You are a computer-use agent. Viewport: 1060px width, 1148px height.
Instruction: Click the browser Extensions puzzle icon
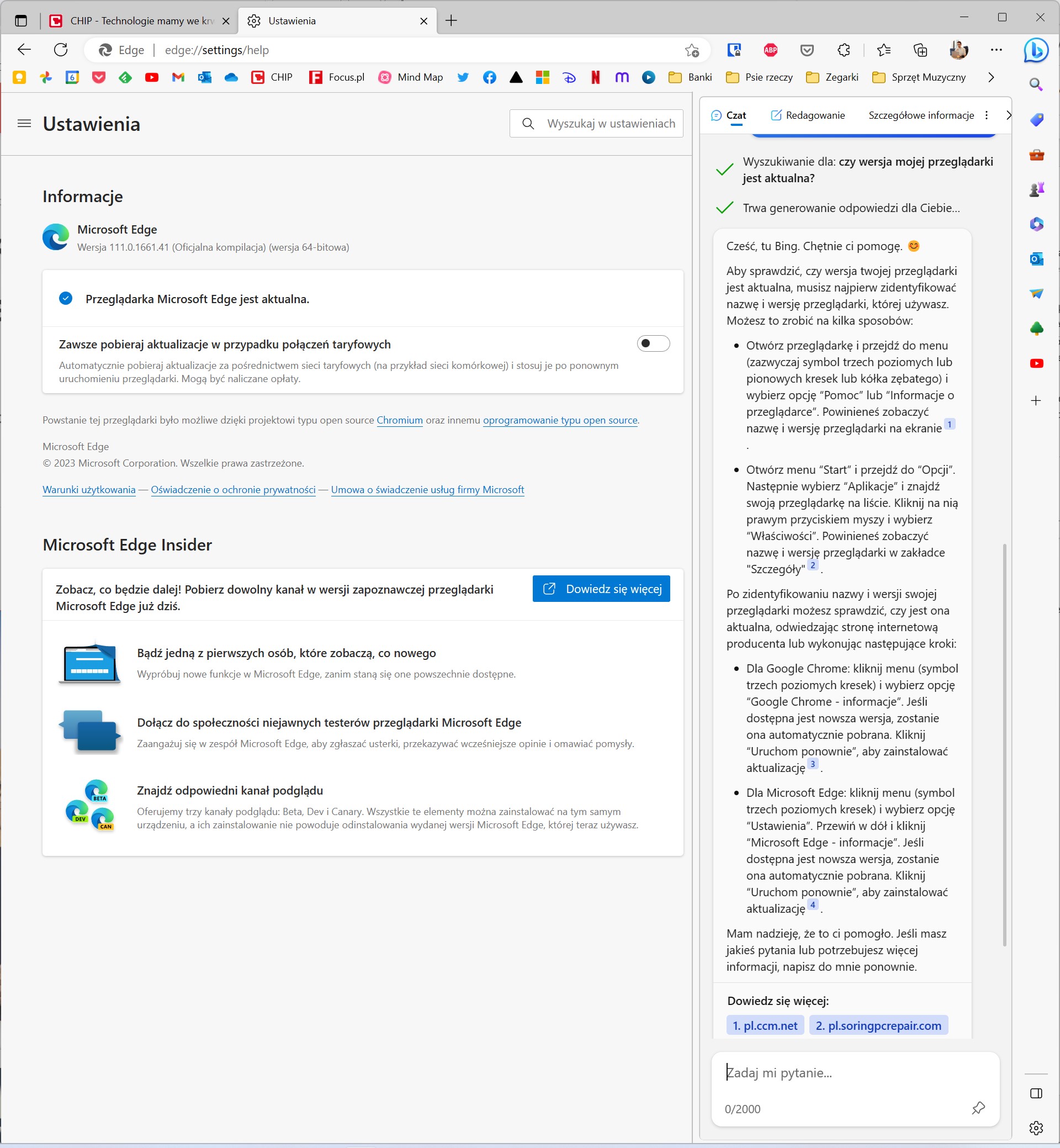(843, 50)
